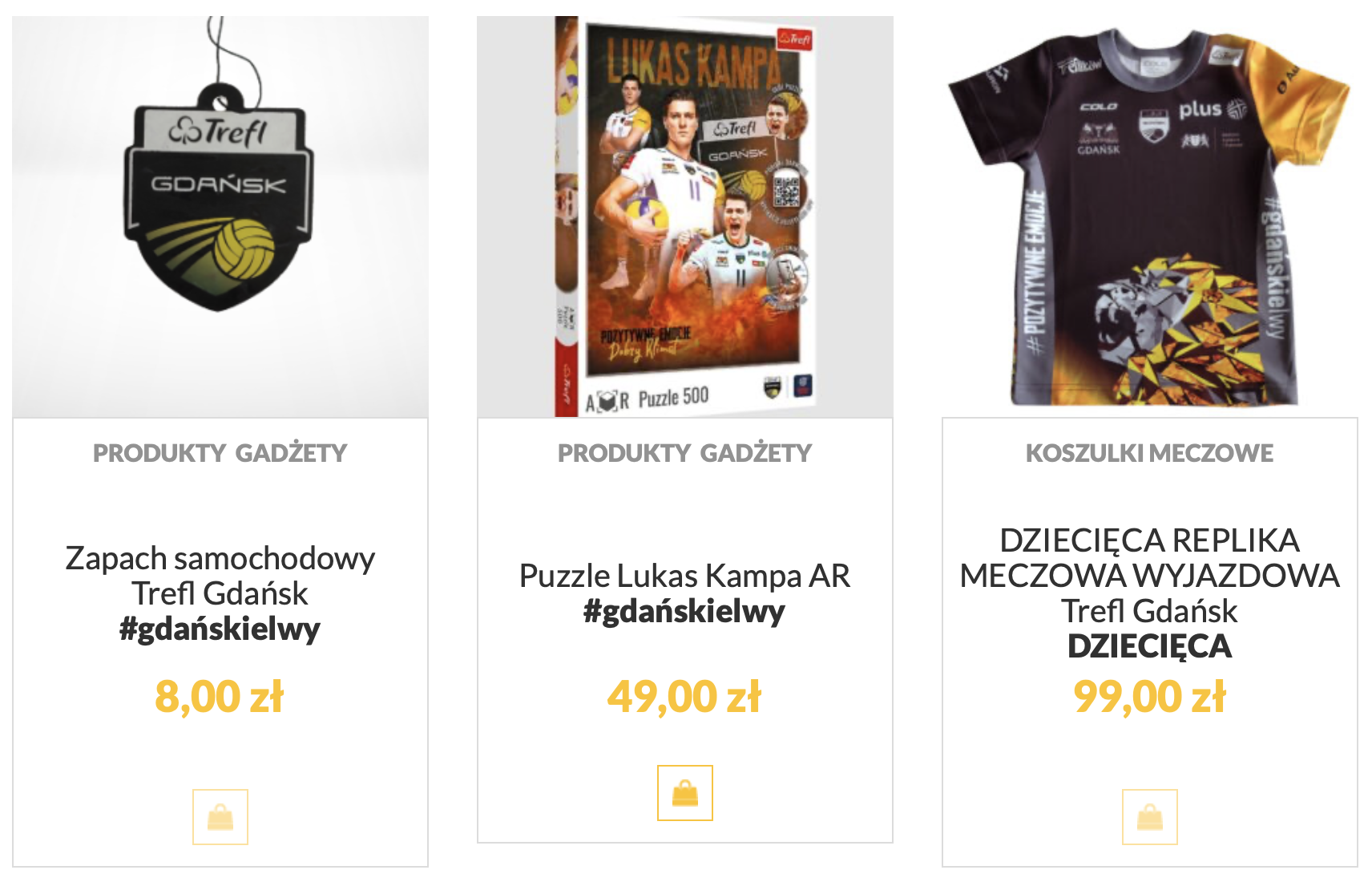Select GADŻETY category above Puzzle Lukas Kampa

[757, 453]
